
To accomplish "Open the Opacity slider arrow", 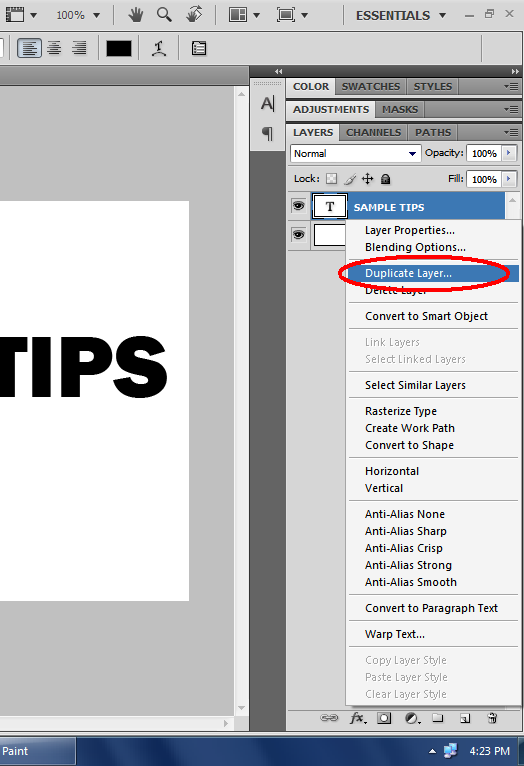I will pos(509,153).
